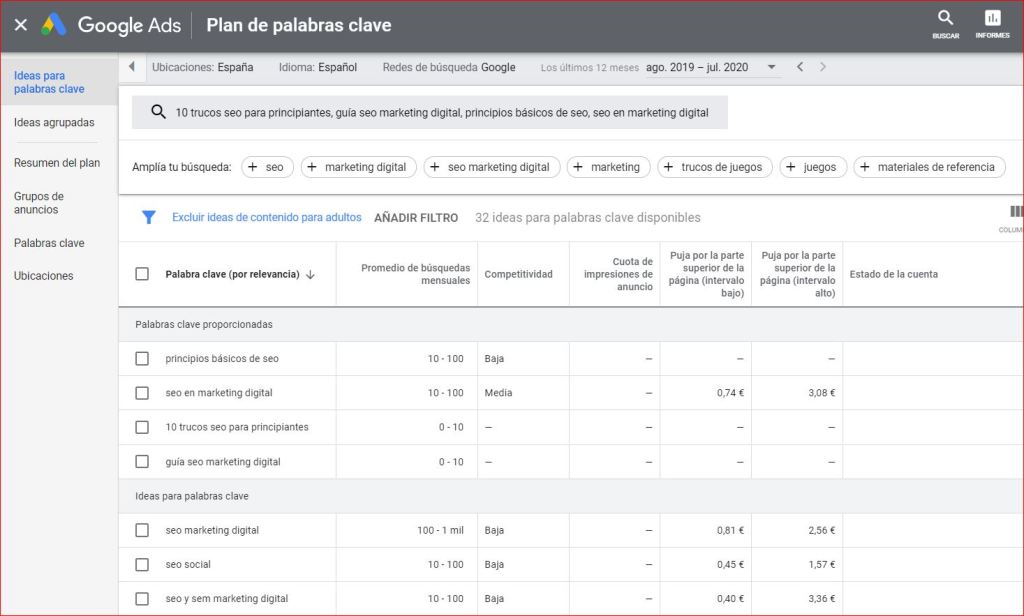Add 'seo' chip to the search
The image size is (1024, 616).
tap(267, 167)
